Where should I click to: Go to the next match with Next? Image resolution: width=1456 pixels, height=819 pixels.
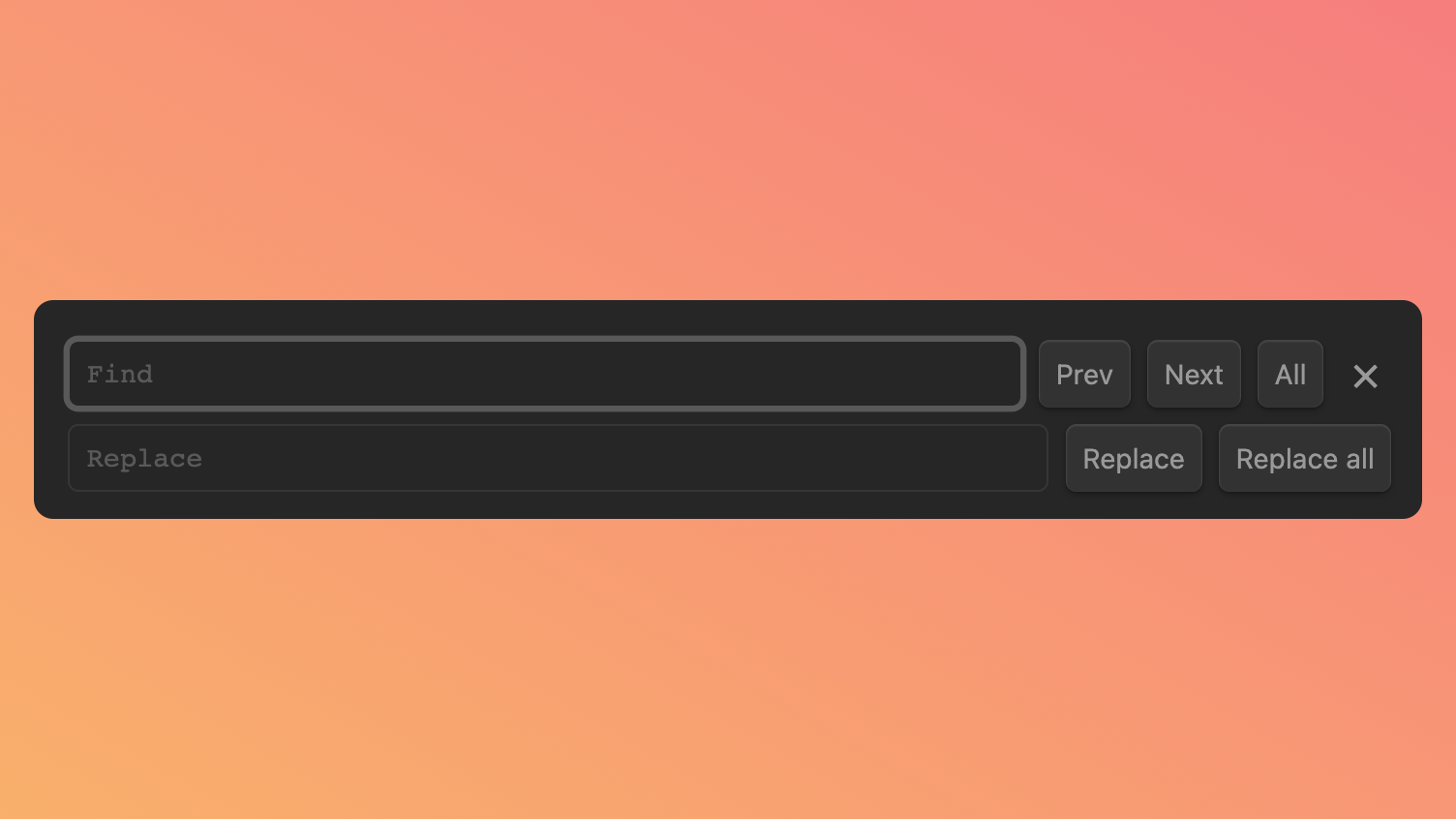point(1194,374)
